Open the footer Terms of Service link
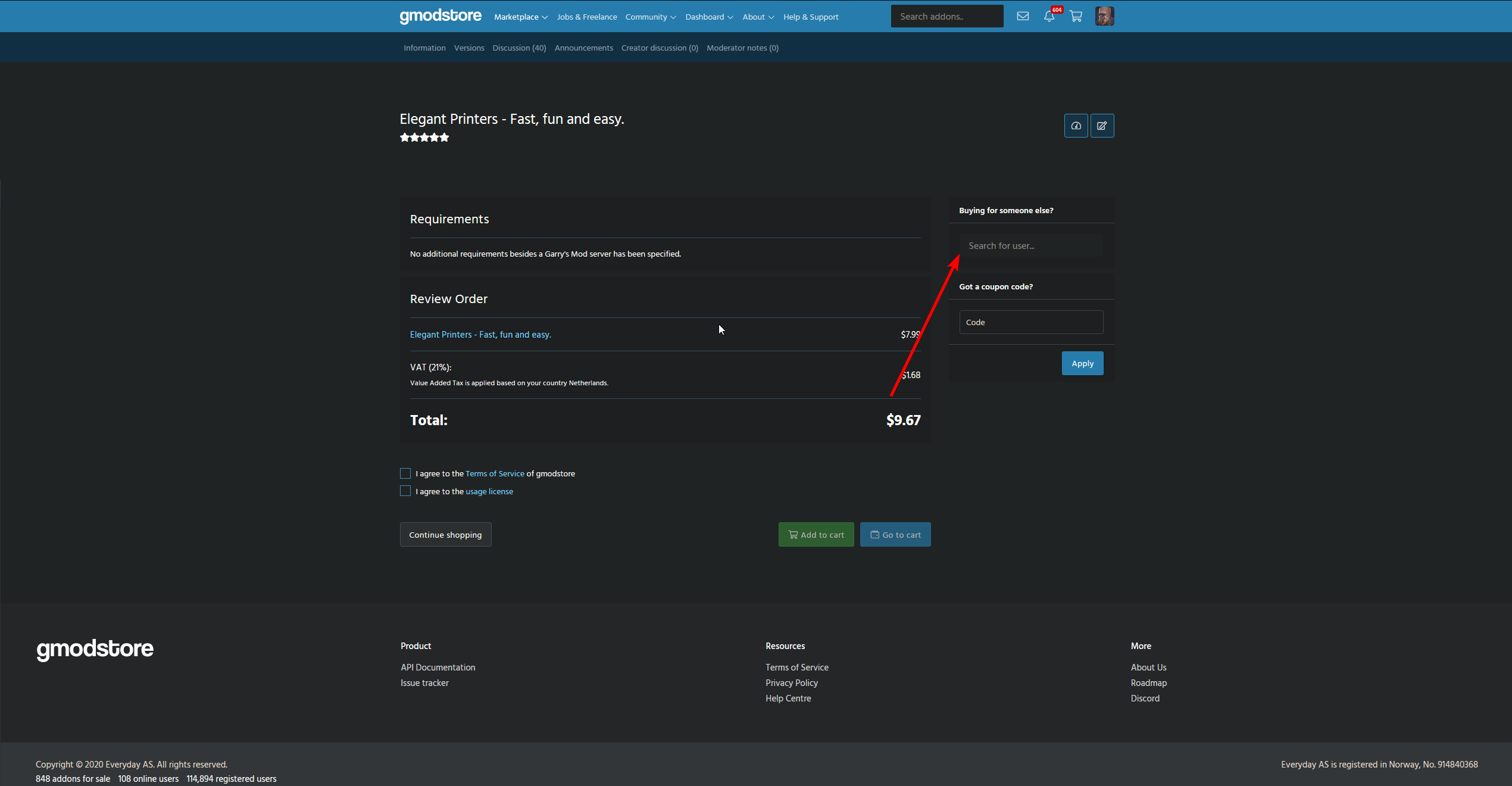The height and width of the screenshot is (786, 1512). pyautogui.click(x=796, y=668)
